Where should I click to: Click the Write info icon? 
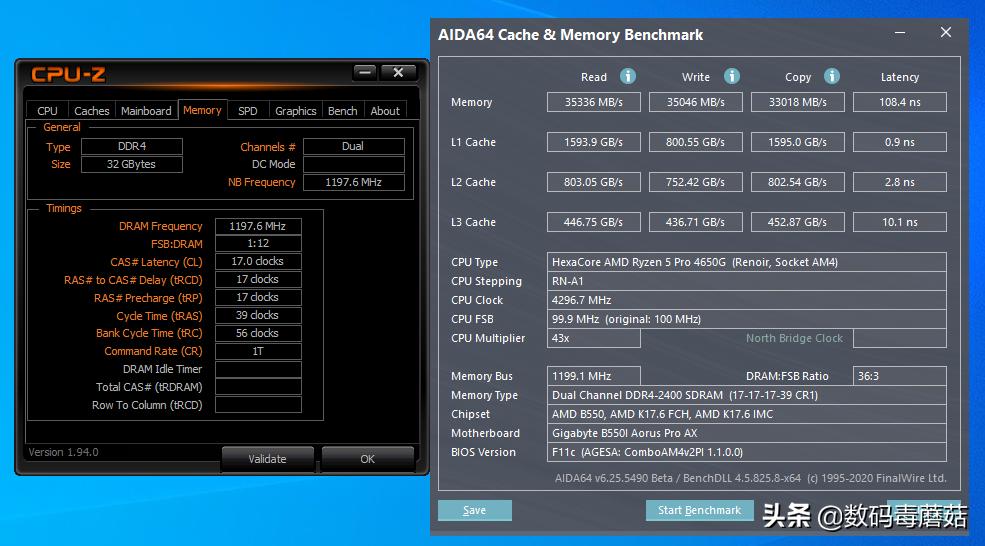732,77
